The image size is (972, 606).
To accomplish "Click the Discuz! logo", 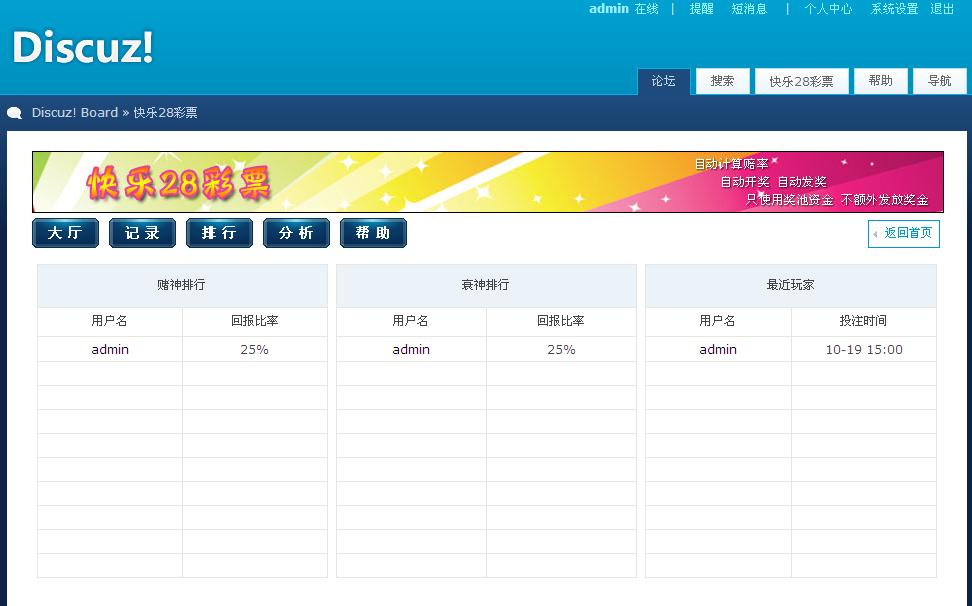I will [x=82, y=46].
